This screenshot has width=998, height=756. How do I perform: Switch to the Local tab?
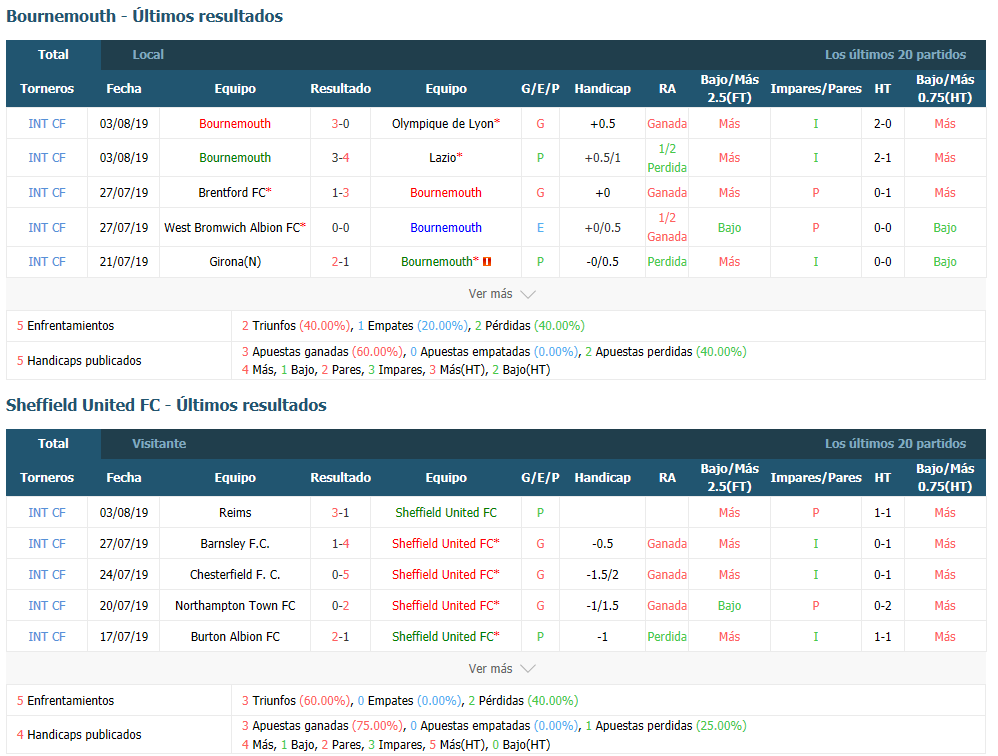coord(148,55)
